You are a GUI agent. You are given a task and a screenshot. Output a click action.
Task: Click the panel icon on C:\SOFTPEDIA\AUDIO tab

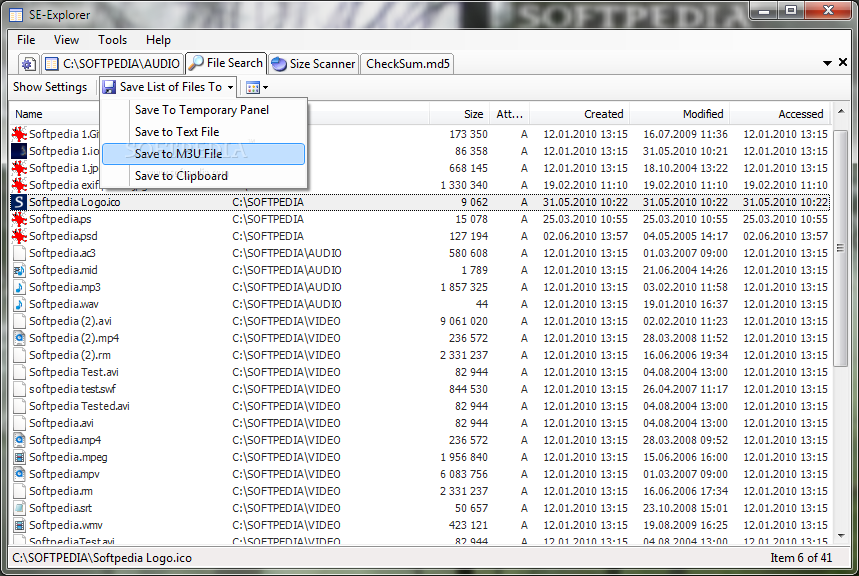tap(51, 64)
